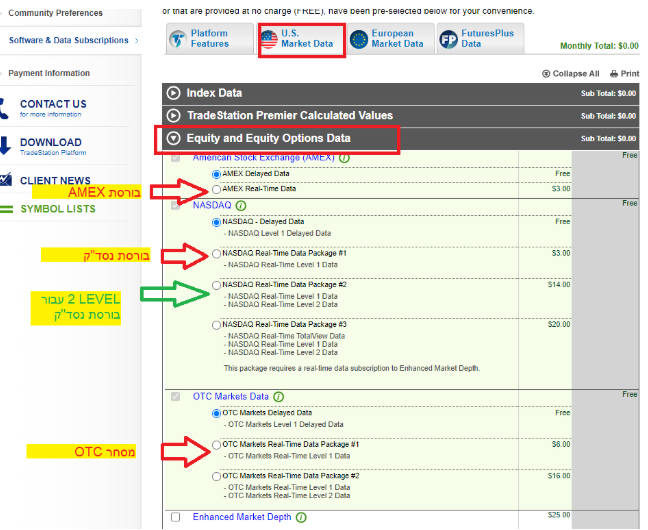The height and width of the screenshot is (530, 648).
Task: Click the NASDAQ Real-Time TotalView Data line
Action: [x=284, y=337]
